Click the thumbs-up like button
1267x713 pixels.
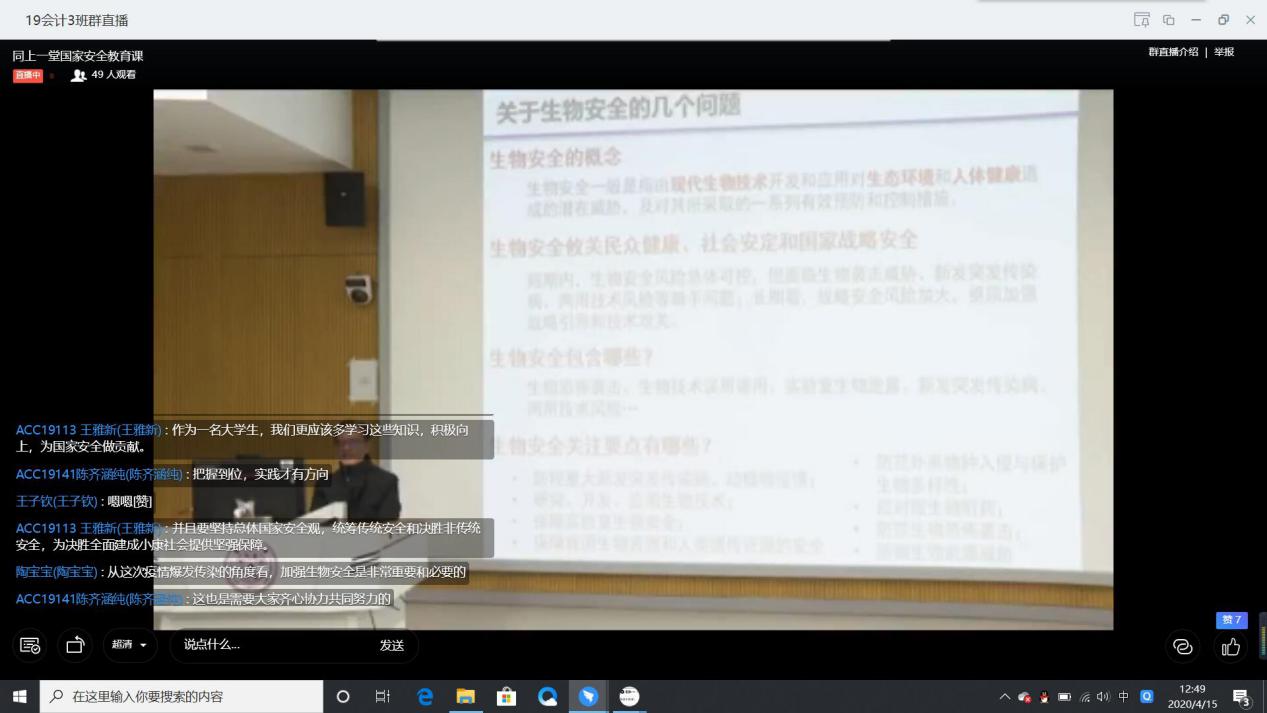pos(1231,647)
